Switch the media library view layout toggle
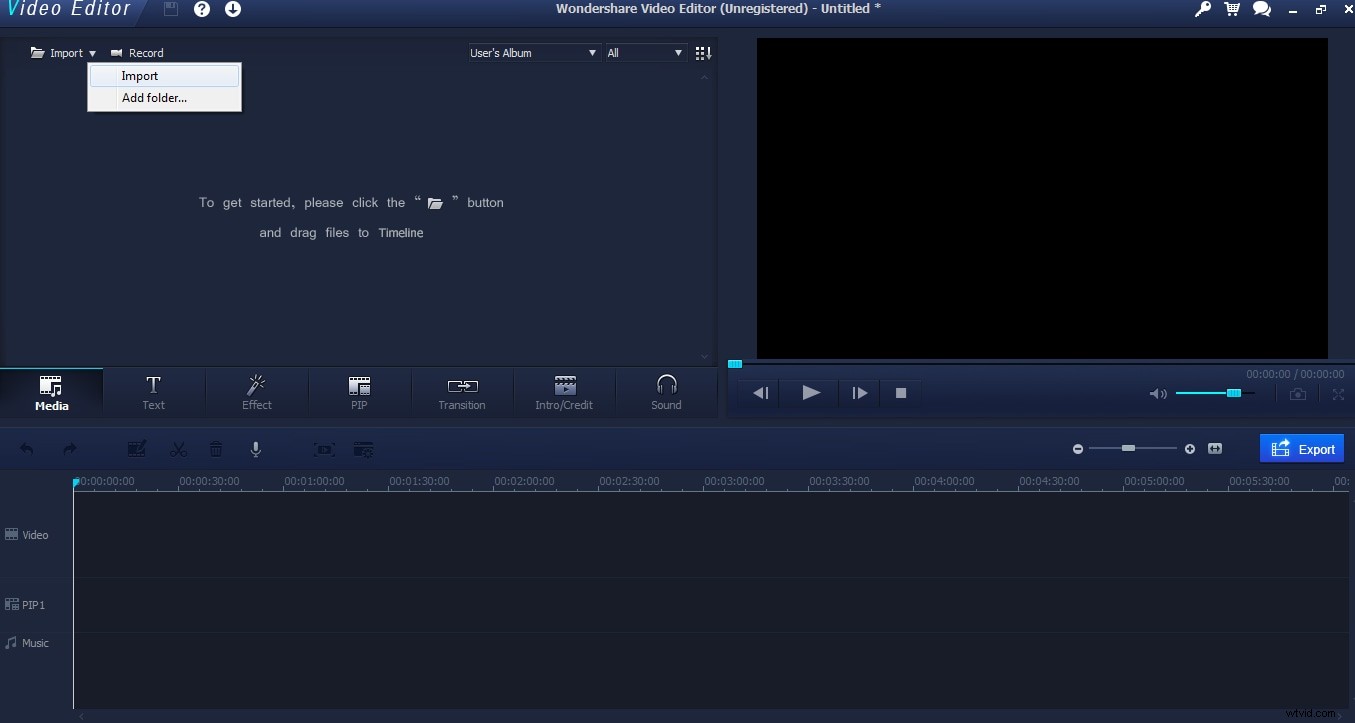 coord(703,52)
